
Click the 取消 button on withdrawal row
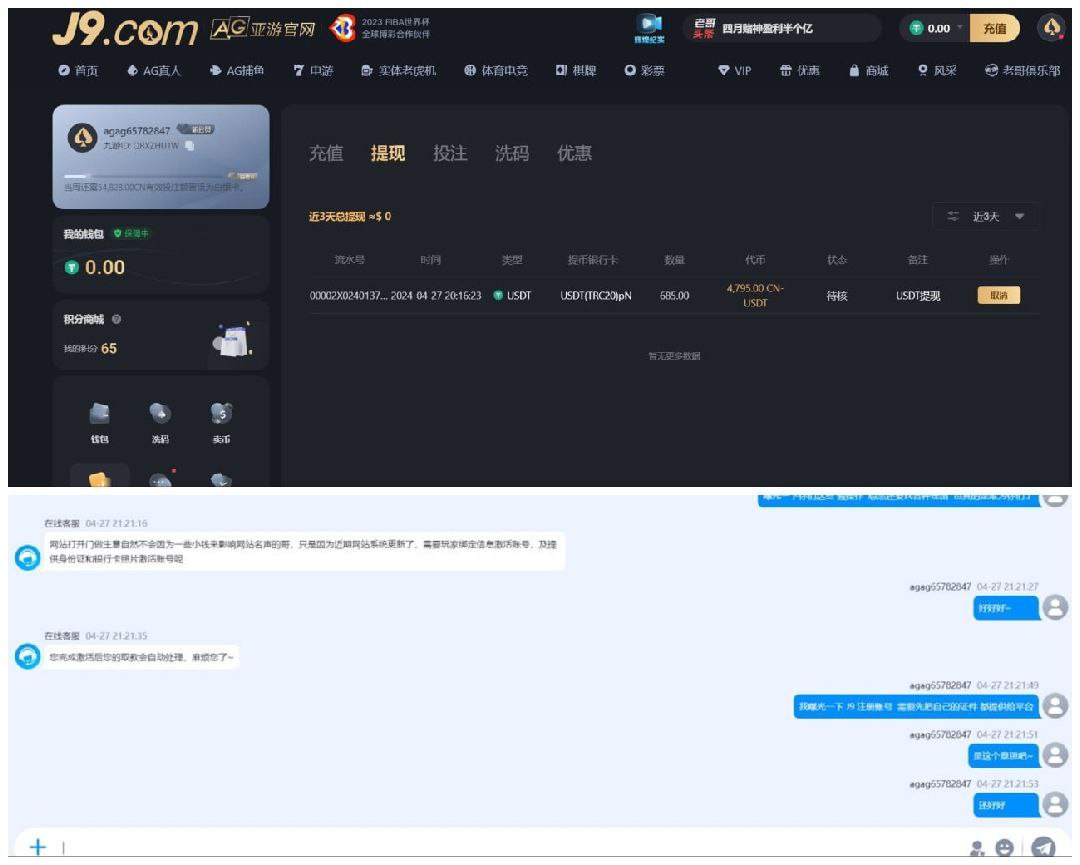click(998, 295)
